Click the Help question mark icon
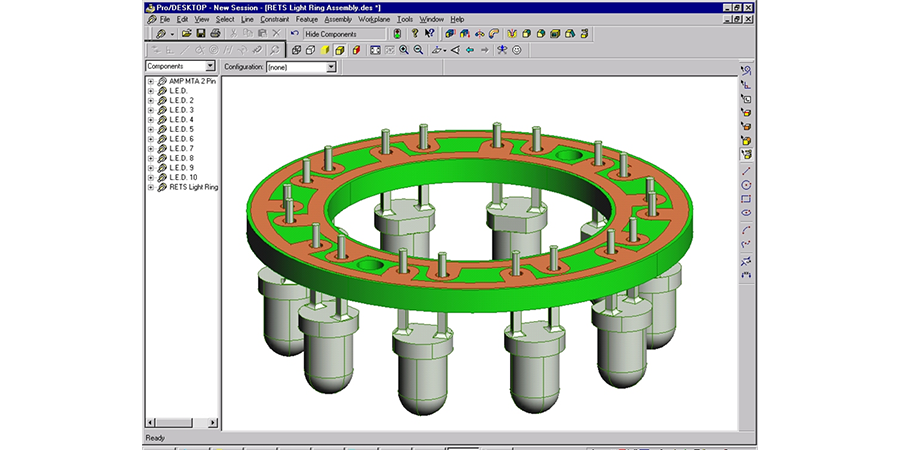Screen dimensions: 900x450 pyautogui.click(x=415, y=33)
